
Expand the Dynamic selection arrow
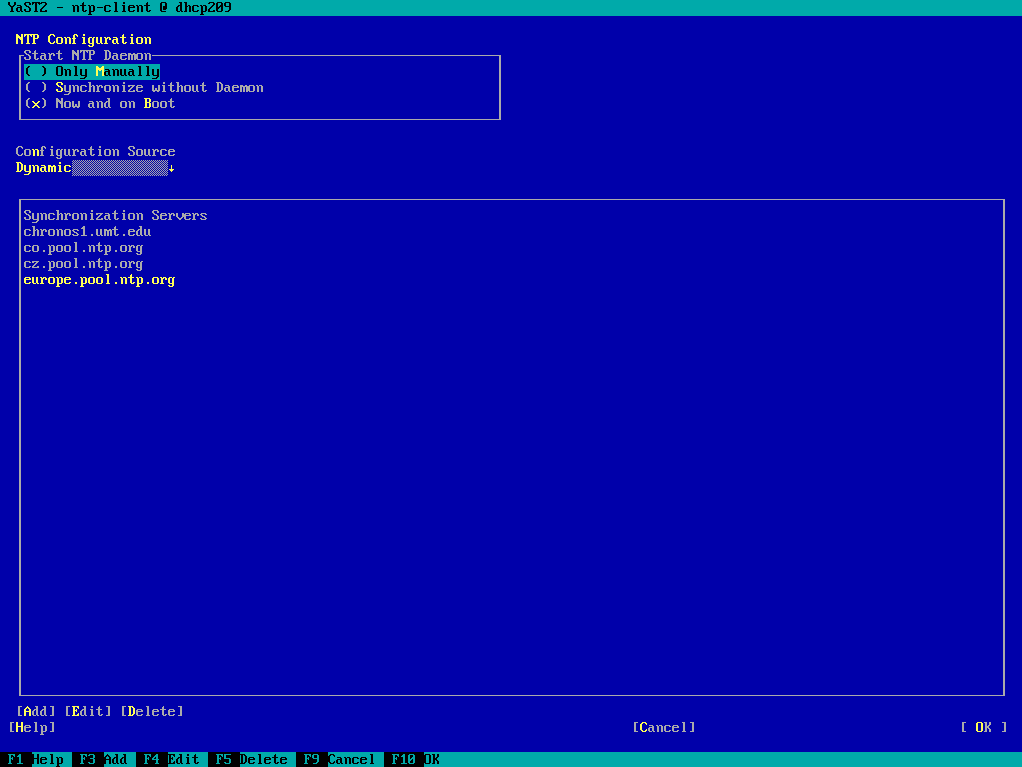point(172,167)
